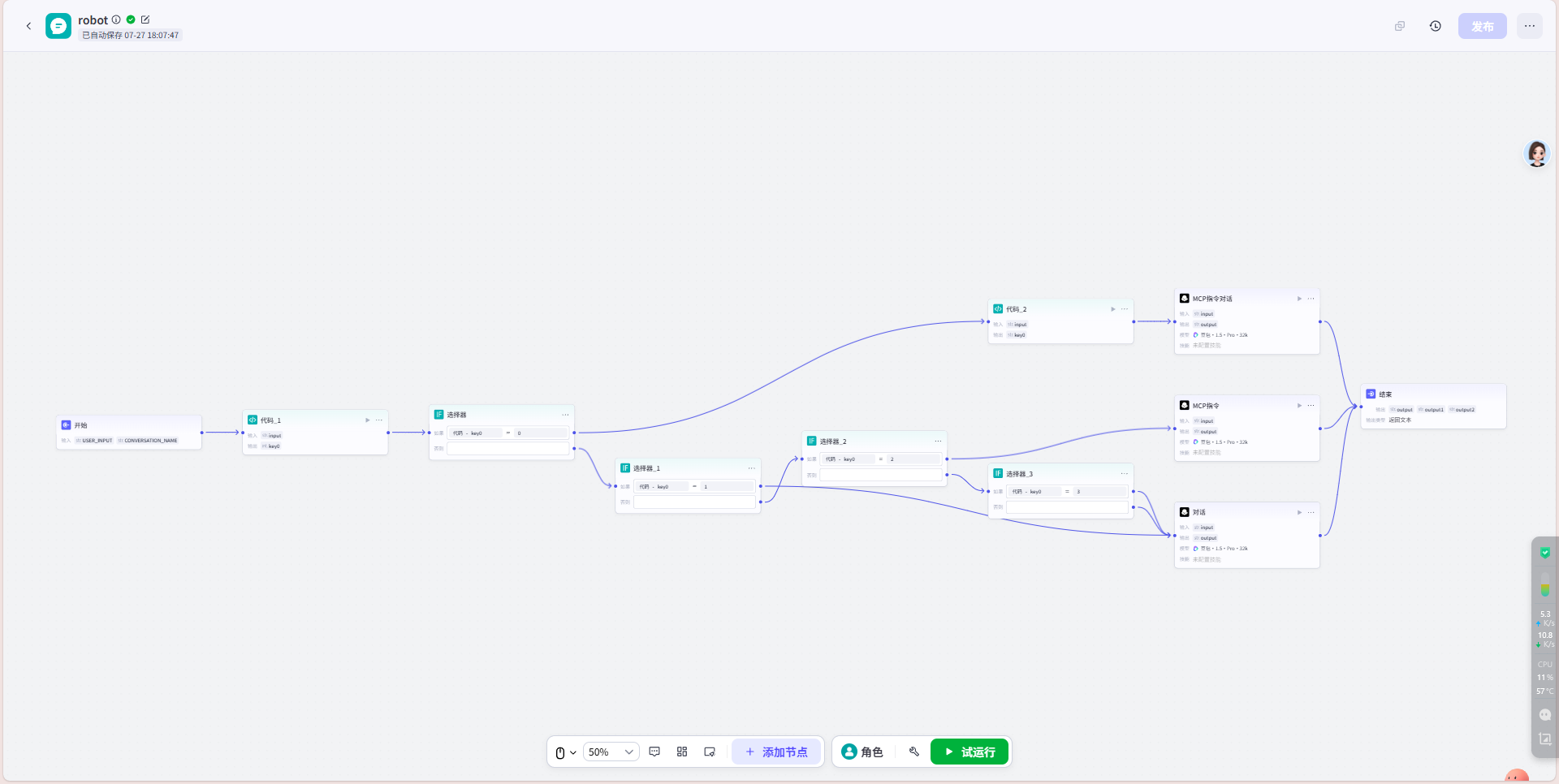Run the MCP指令对话 node play icon
1559x784 pixels.
tap(1299, 299)
